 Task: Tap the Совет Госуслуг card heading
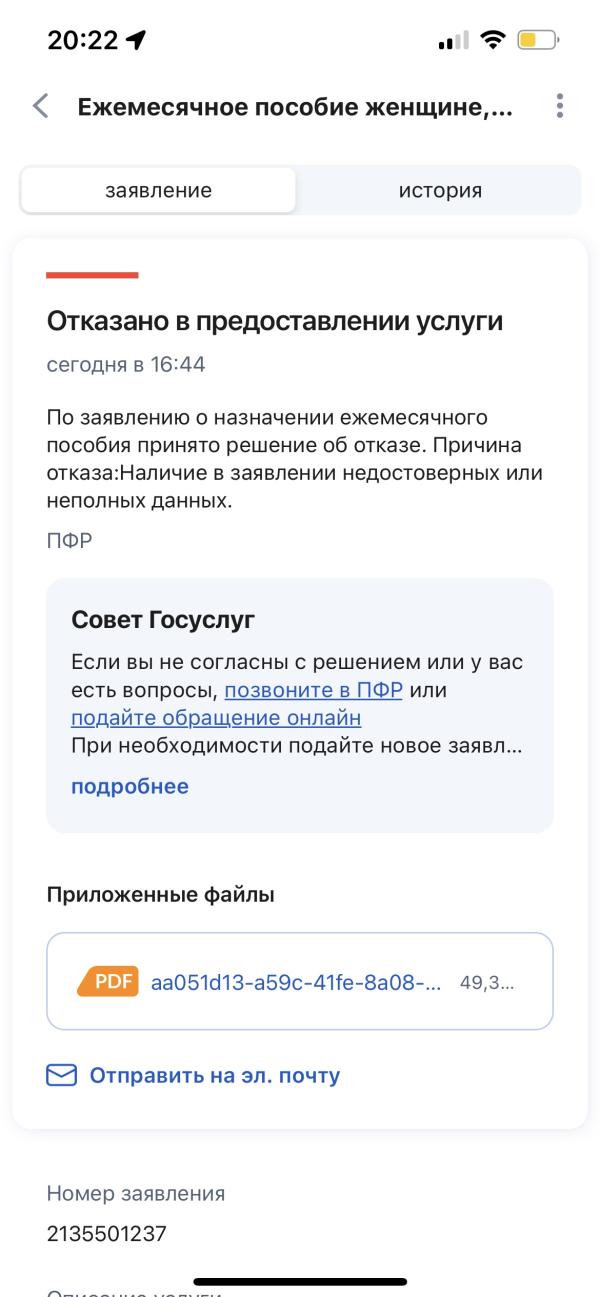[x=163, y=620]
